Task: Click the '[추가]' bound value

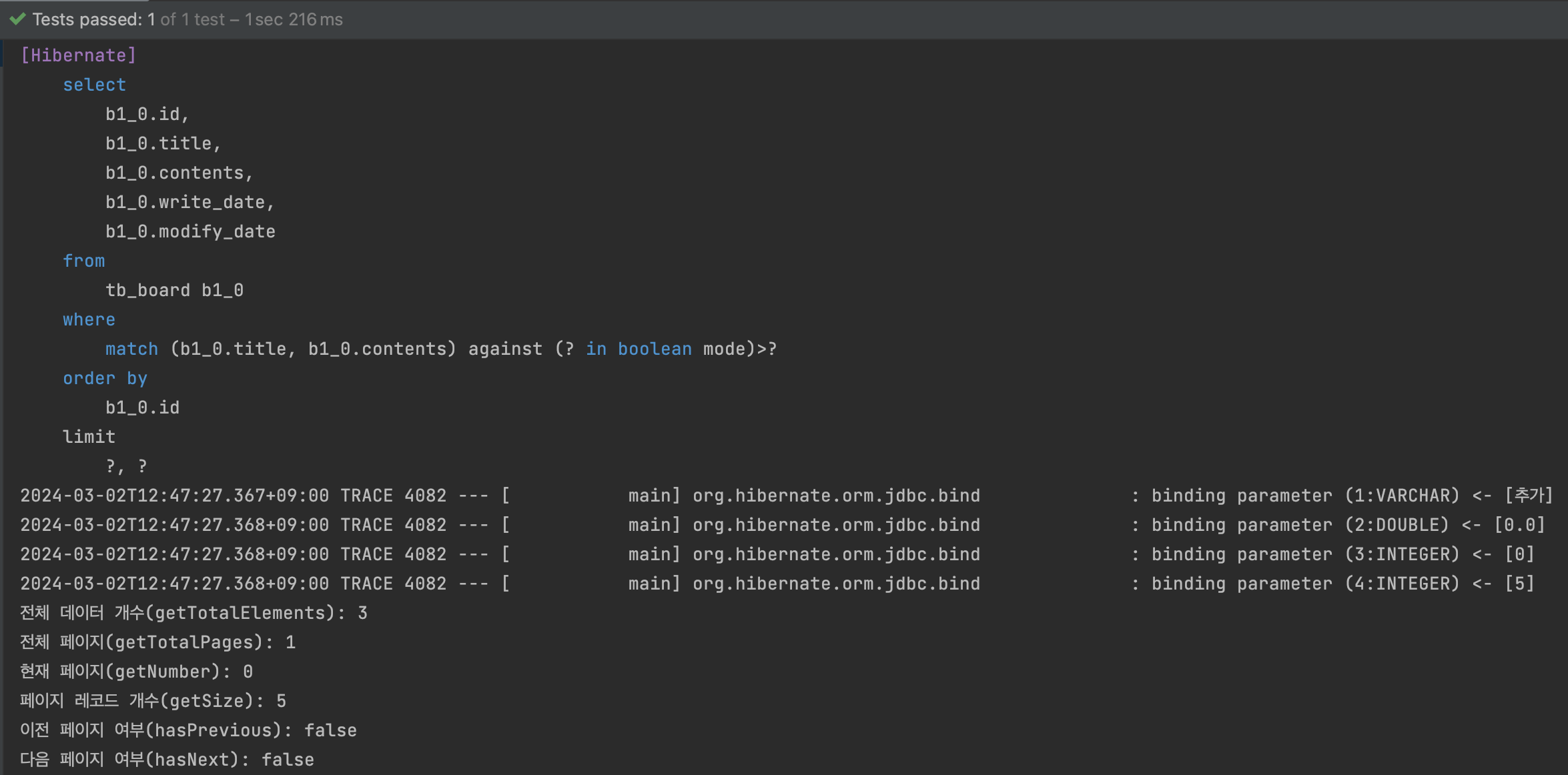Action: (x=1529, y=496)
